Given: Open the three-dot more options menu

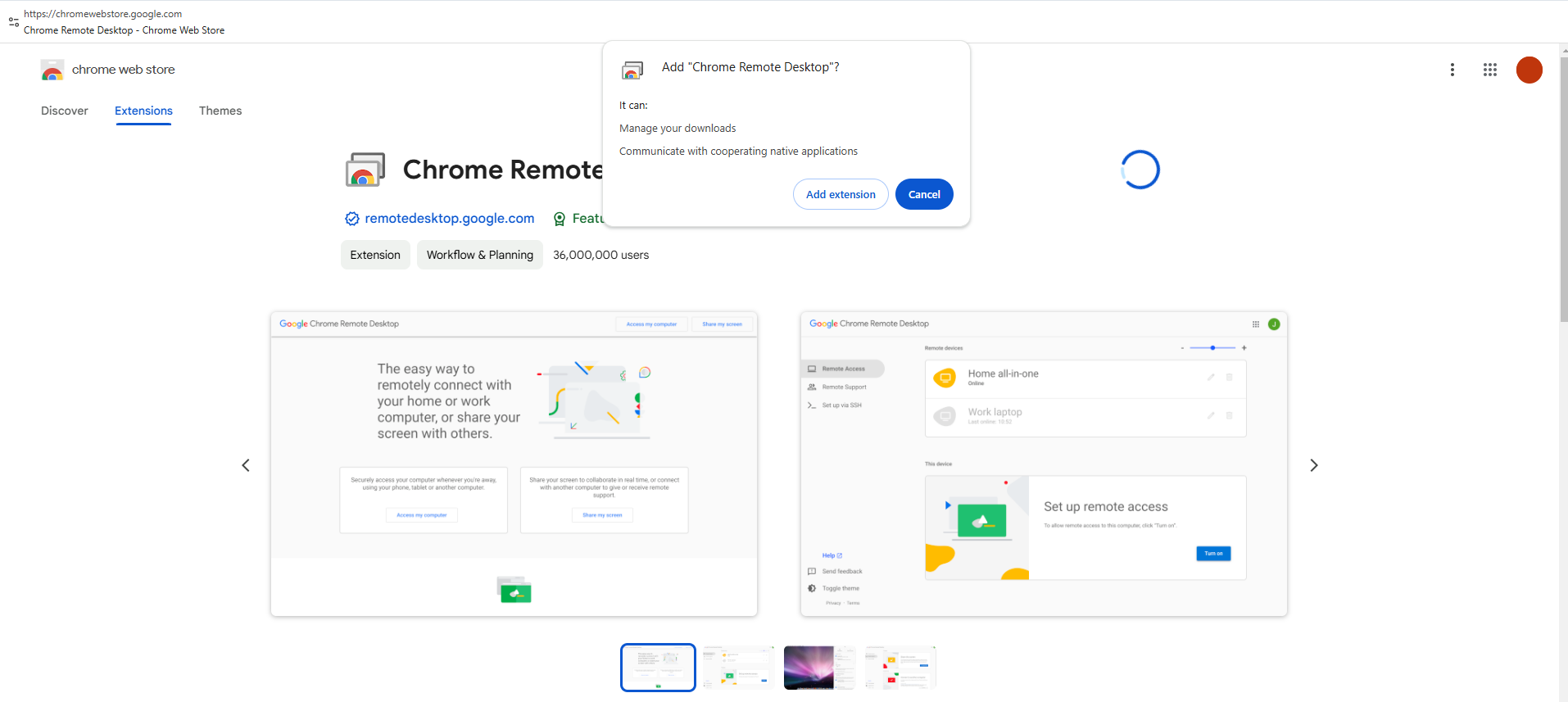Looking at the screenshot, I should (x=1452, y=70).
